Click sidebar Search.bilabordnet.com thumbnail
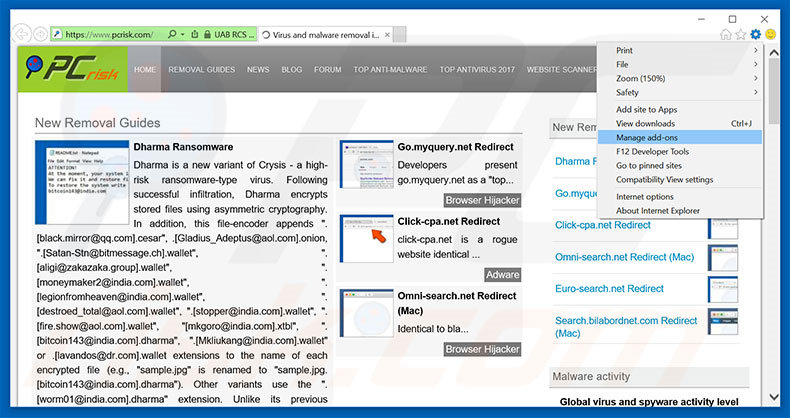 pos(723,322)
